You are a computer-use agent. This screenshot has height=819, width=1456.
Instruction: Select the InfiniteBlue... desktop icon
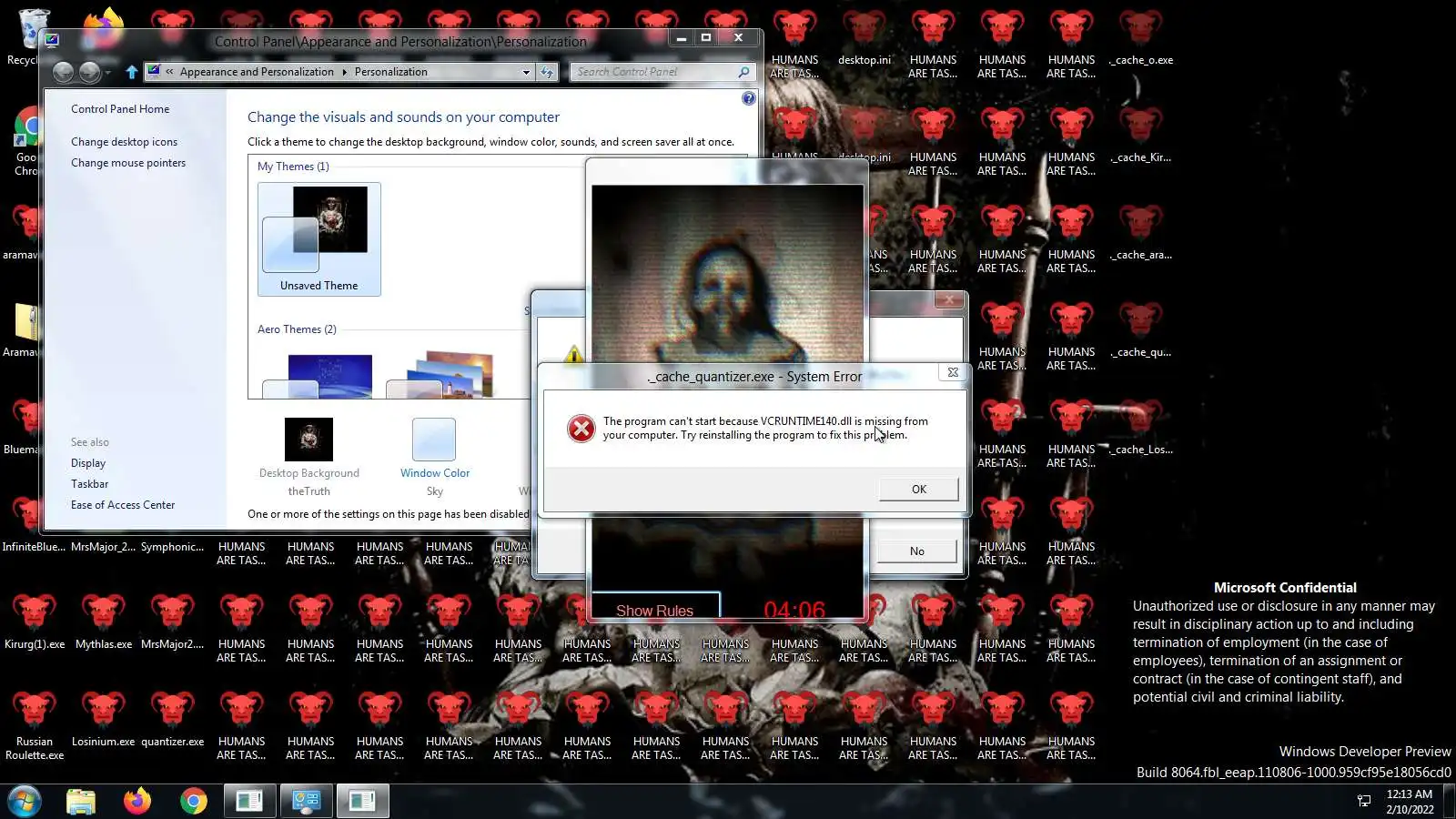pos(34,547)
